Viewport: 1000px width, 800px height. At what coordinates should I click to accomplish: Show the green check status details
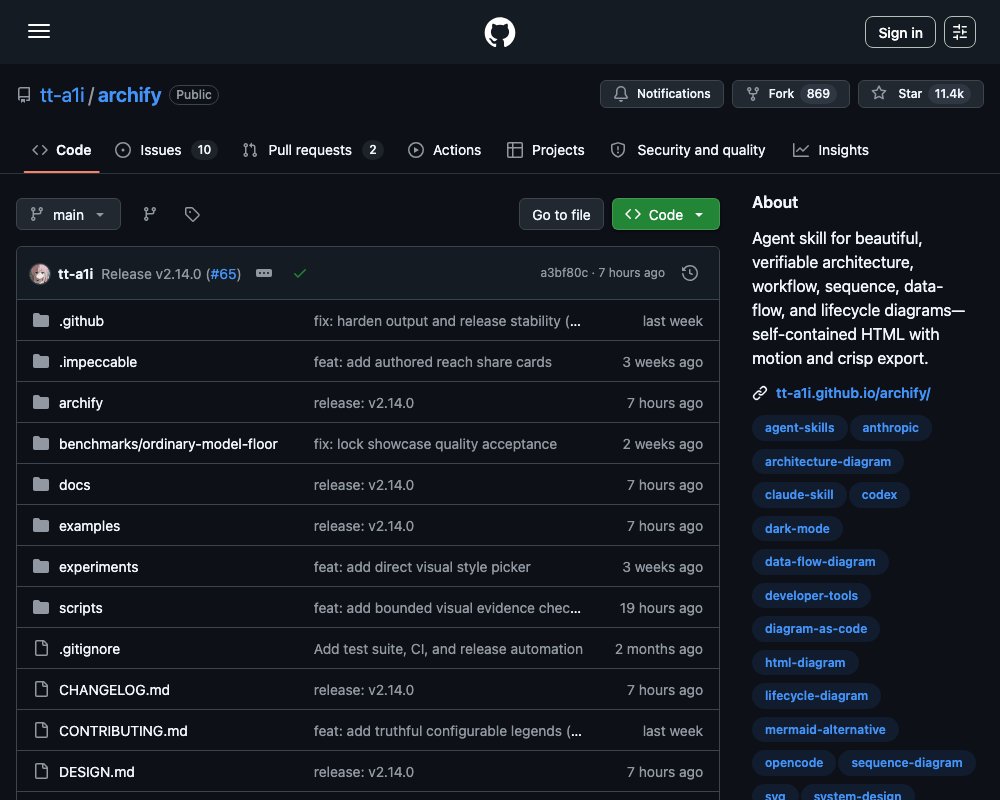[x=300, y=273]
